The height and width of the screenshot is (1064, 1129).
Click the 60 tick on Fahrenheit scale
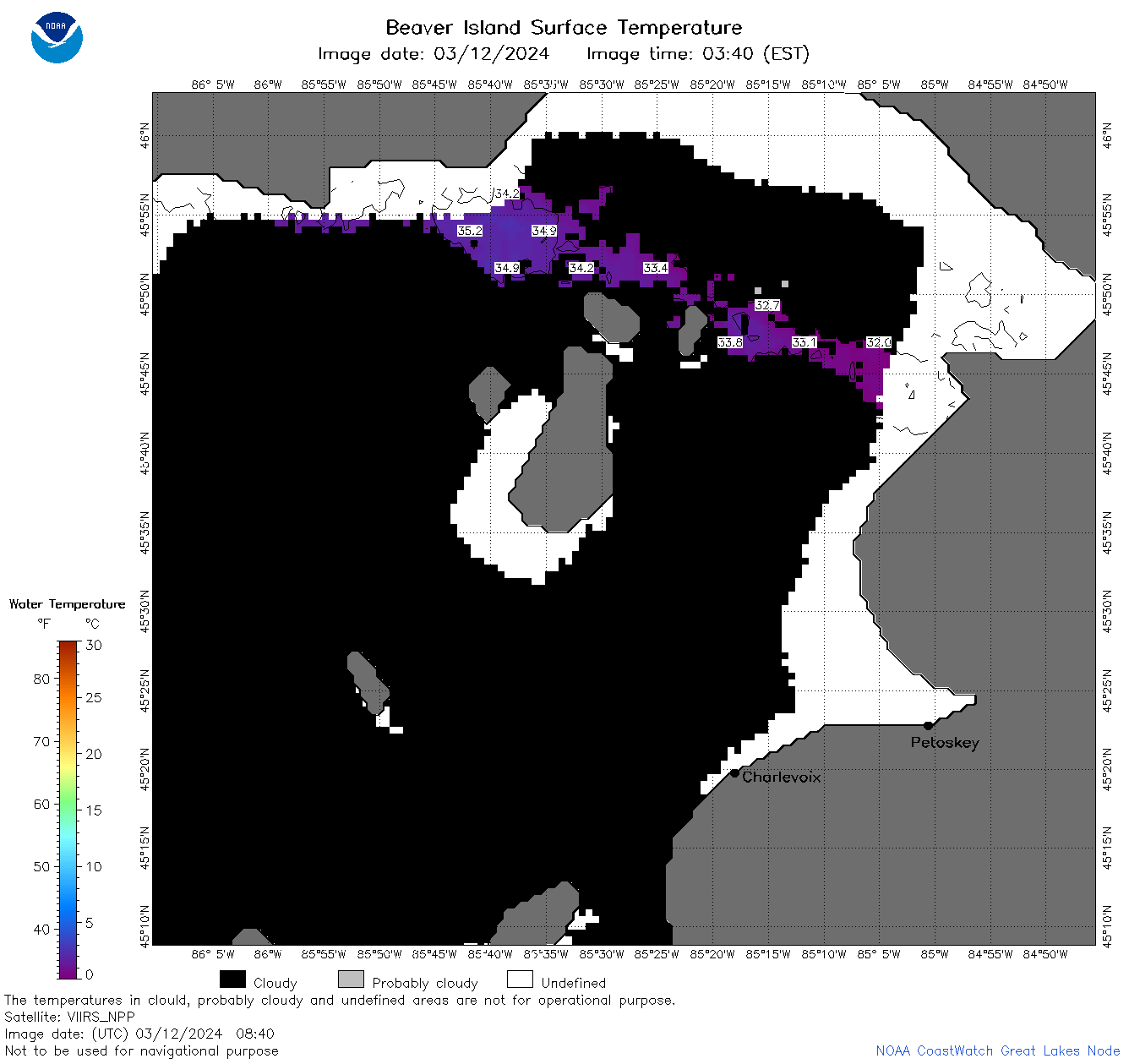pyautogui.click(x=41, y=804)
